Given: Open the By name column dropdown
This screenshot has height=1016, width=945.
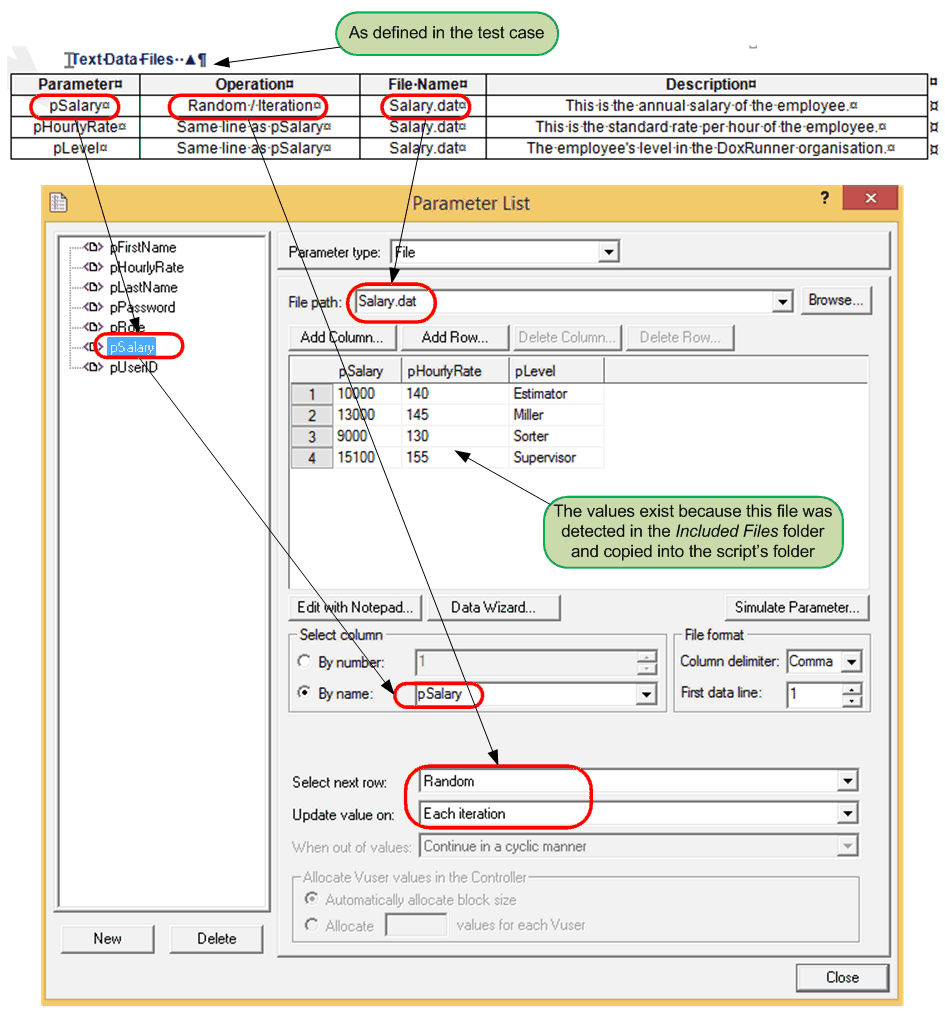Looking at the screenshot, I should [646, 695].
